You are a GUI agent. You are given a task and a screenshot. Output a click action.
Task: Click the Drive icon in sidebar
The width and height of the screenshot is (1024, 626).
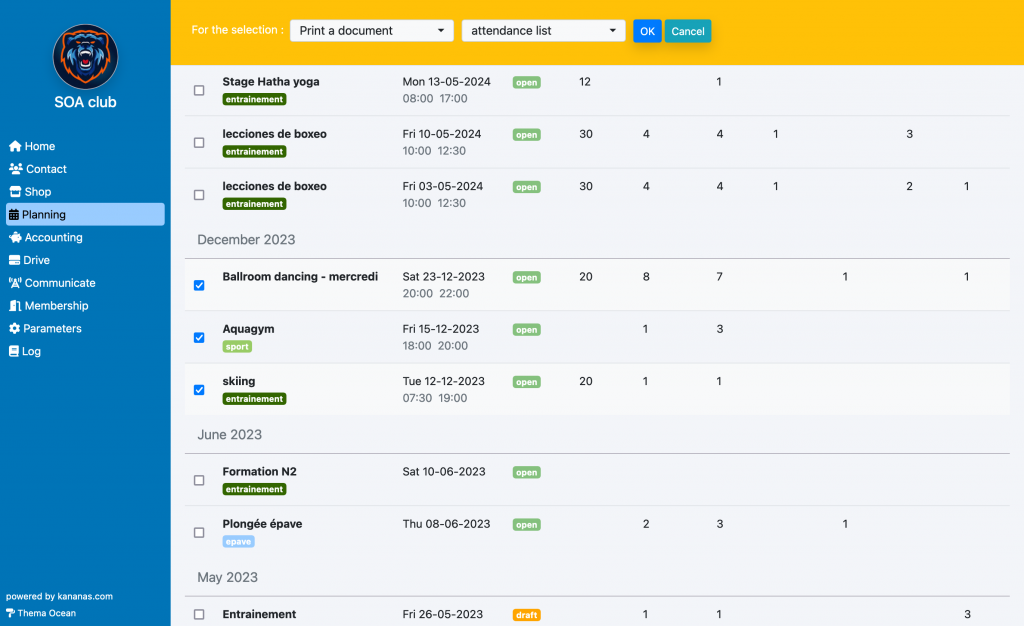coord(15,260)
